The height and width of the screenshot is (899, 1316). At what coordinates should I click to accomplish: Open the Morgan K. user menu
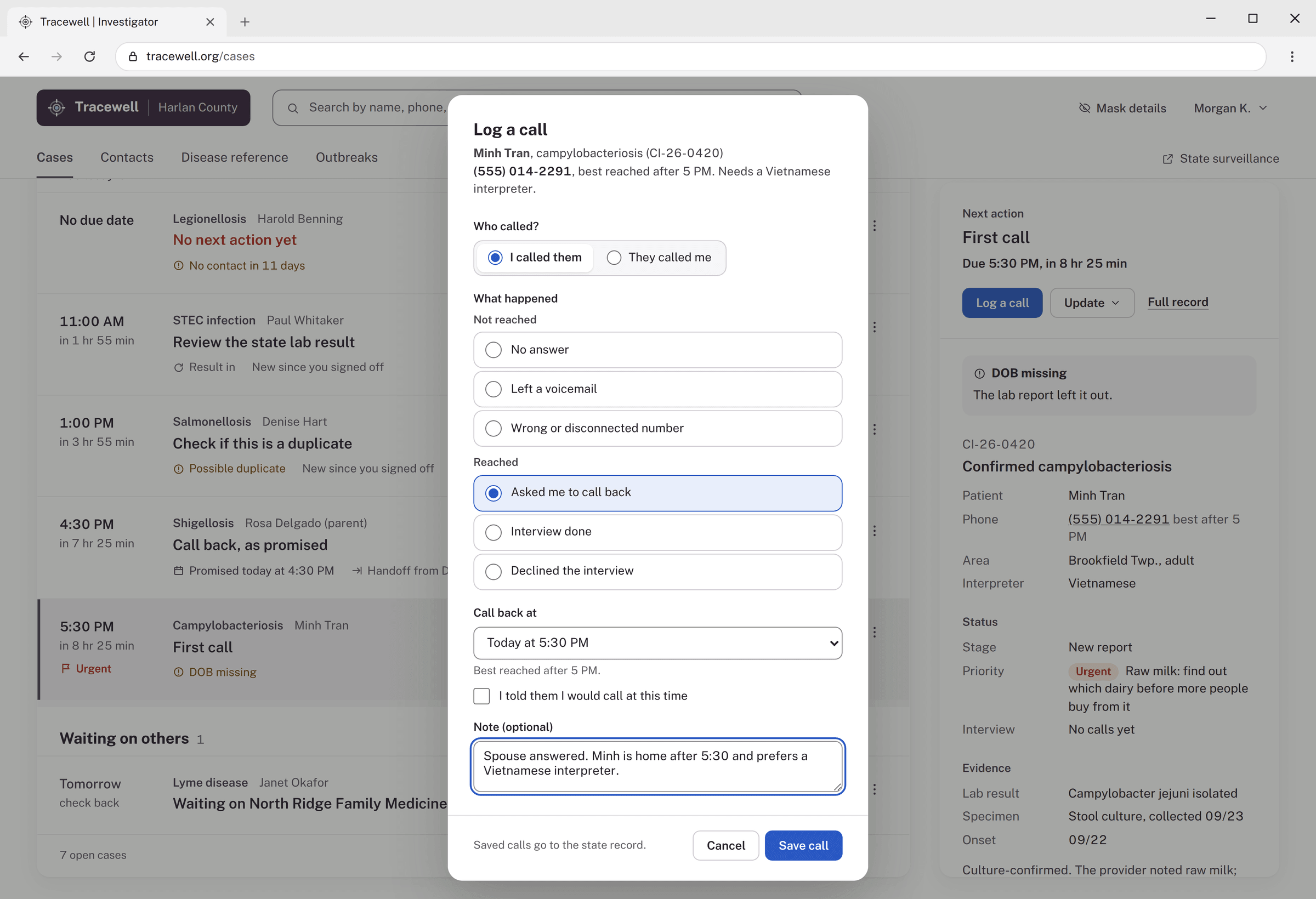point(1230,108)
